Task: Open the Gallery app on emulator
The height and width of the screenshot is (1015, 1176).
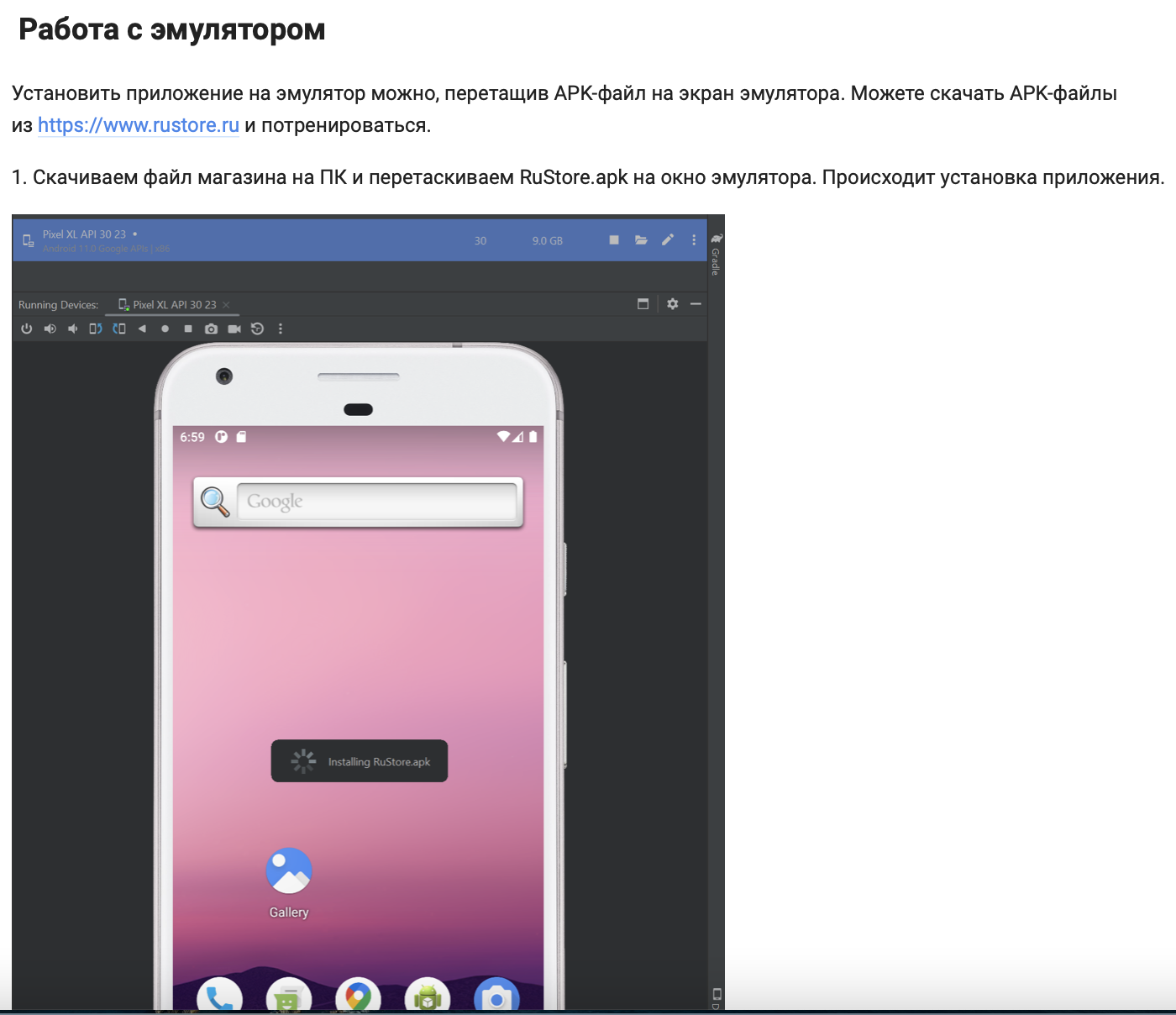Action: [x=289, y=871]
